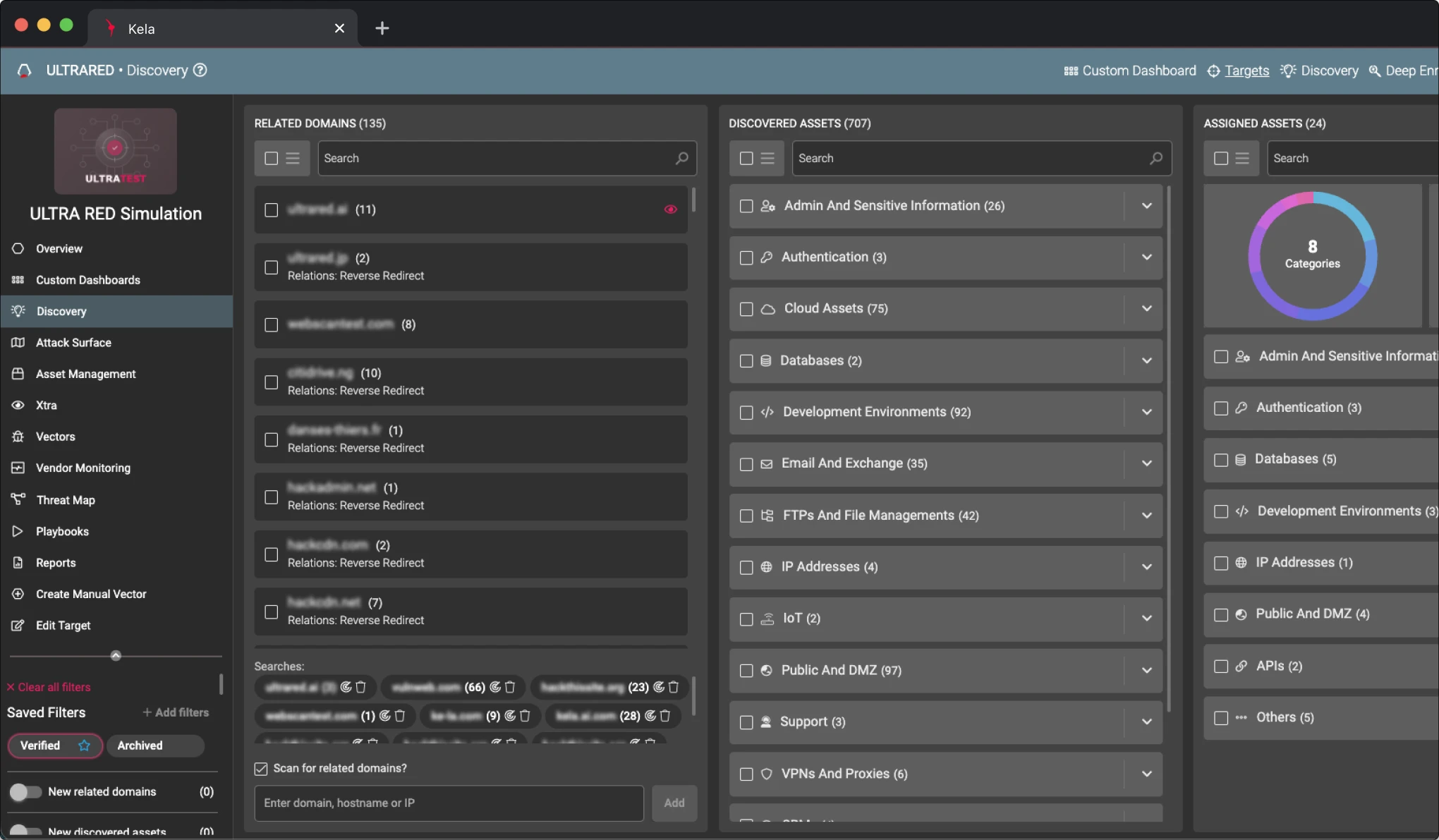
Task: Click the sidebar divider slider handle
Action: (116, 656)
